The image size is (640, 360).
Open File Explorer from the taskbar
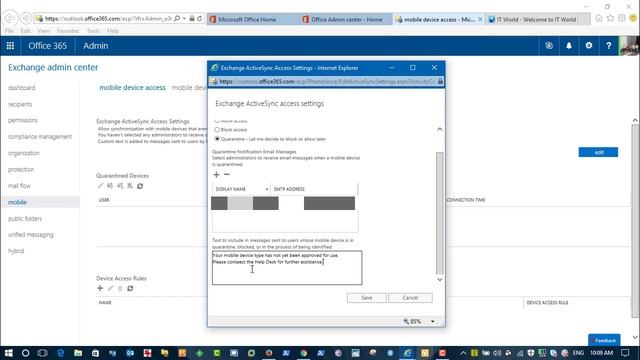tap(78, 353)
